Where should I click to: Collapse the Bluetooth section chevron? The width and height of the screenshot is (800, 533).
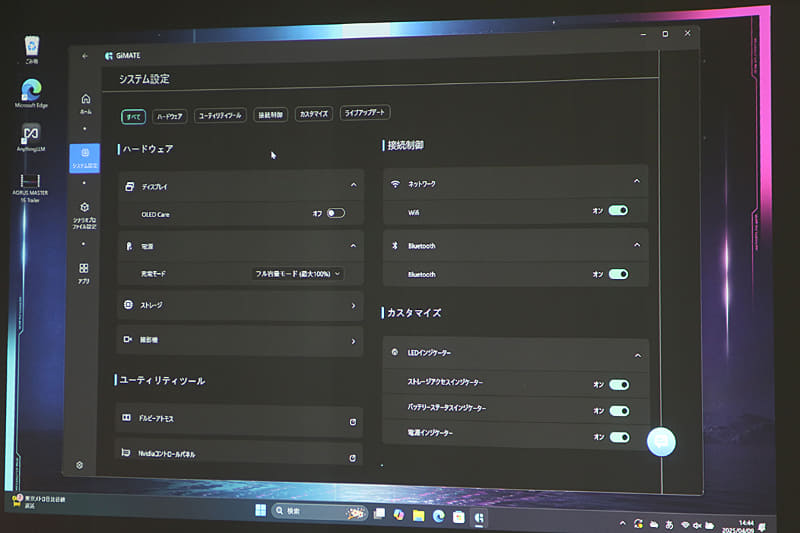pyautogui.click(x=637, y=245)
